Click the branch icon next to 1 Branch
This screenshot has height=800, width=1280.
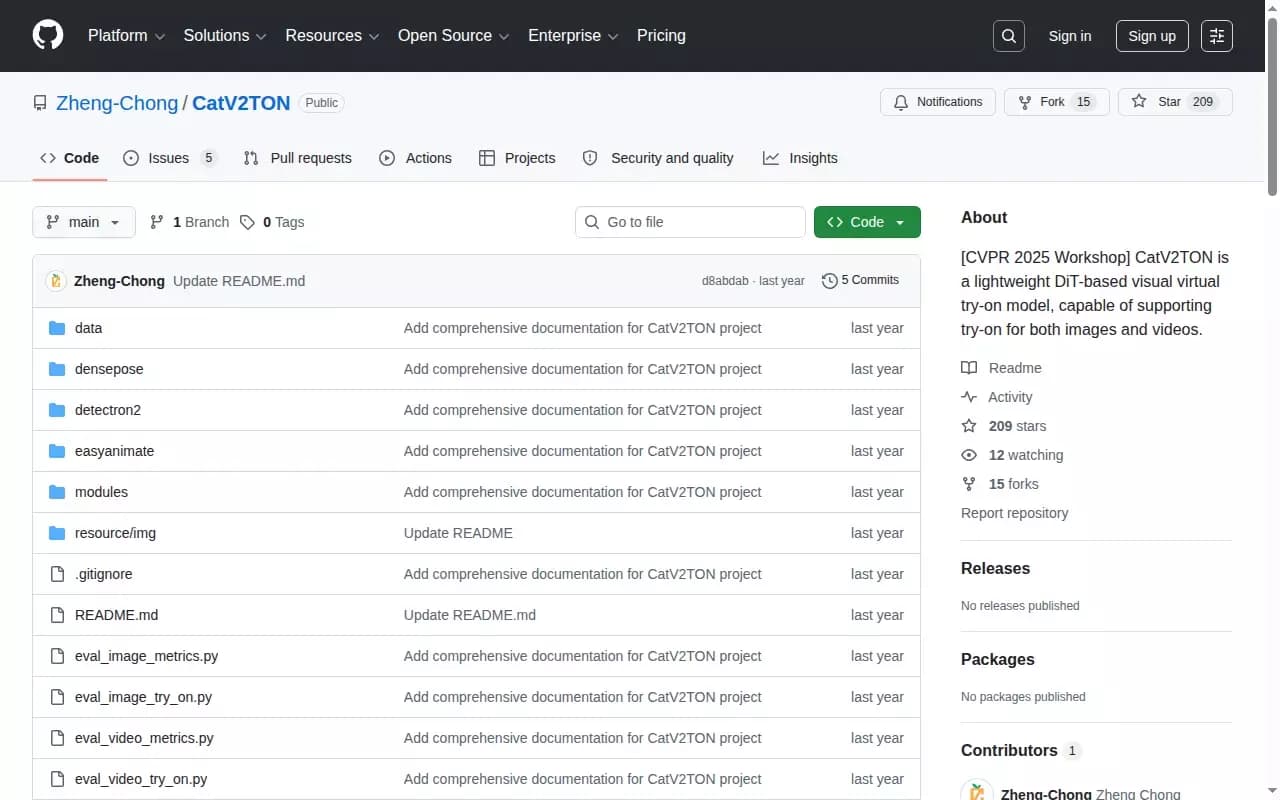(x=157, y=222)
